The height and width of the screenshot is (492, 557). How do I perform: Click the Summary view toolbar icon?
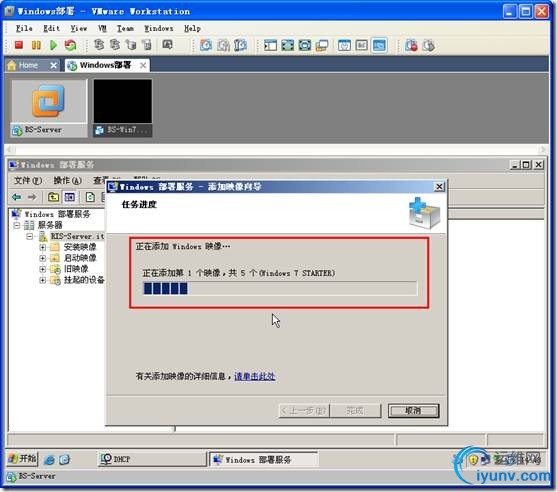pos(344,45)
